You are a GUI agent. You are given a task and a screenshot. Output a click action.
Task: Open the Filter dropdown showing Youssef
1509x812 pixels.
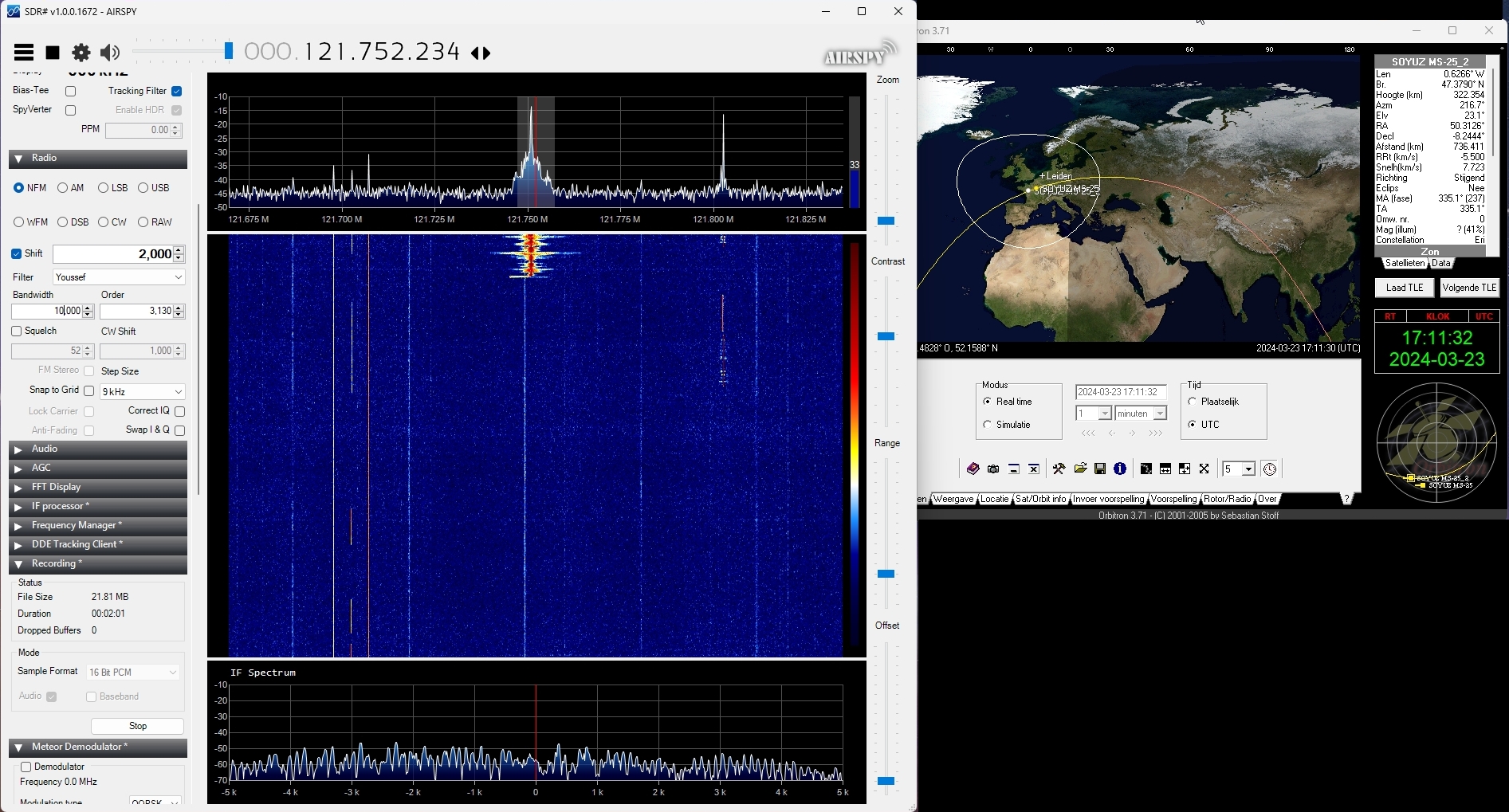coord(120,277)
